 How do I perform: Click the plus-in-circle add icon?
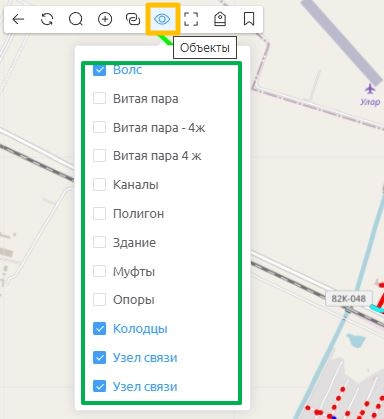click(x=105, y=19)
